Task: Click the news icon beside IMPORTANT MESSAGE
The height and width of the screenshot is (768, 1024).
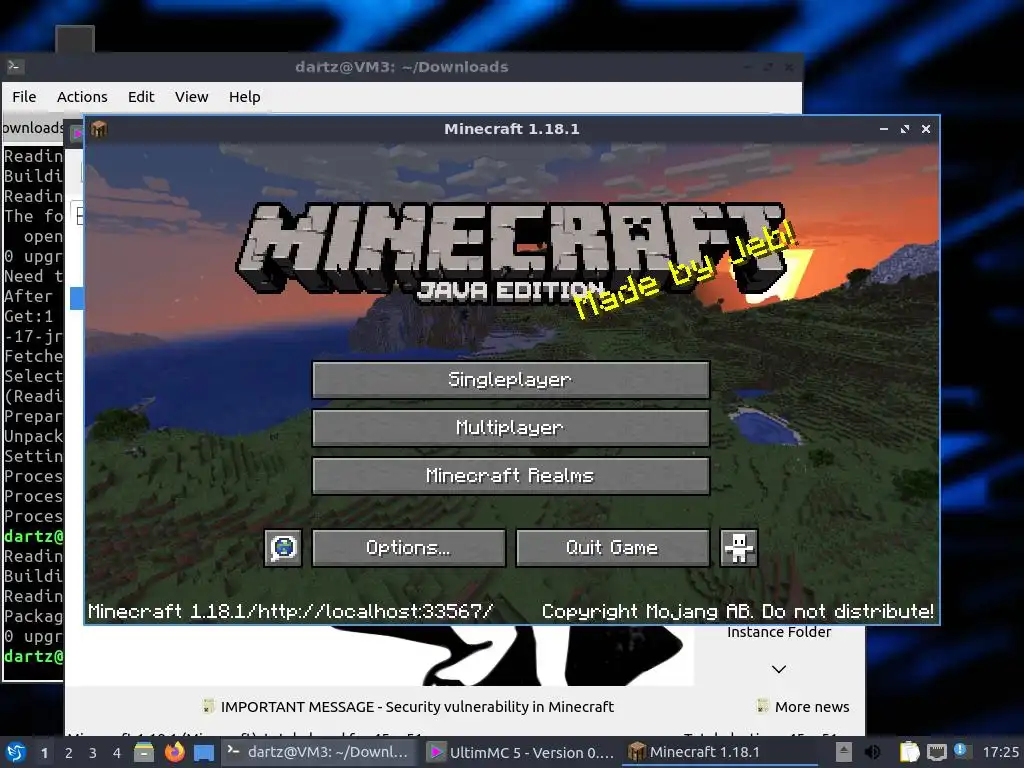Action: click(x=209, y=706)
